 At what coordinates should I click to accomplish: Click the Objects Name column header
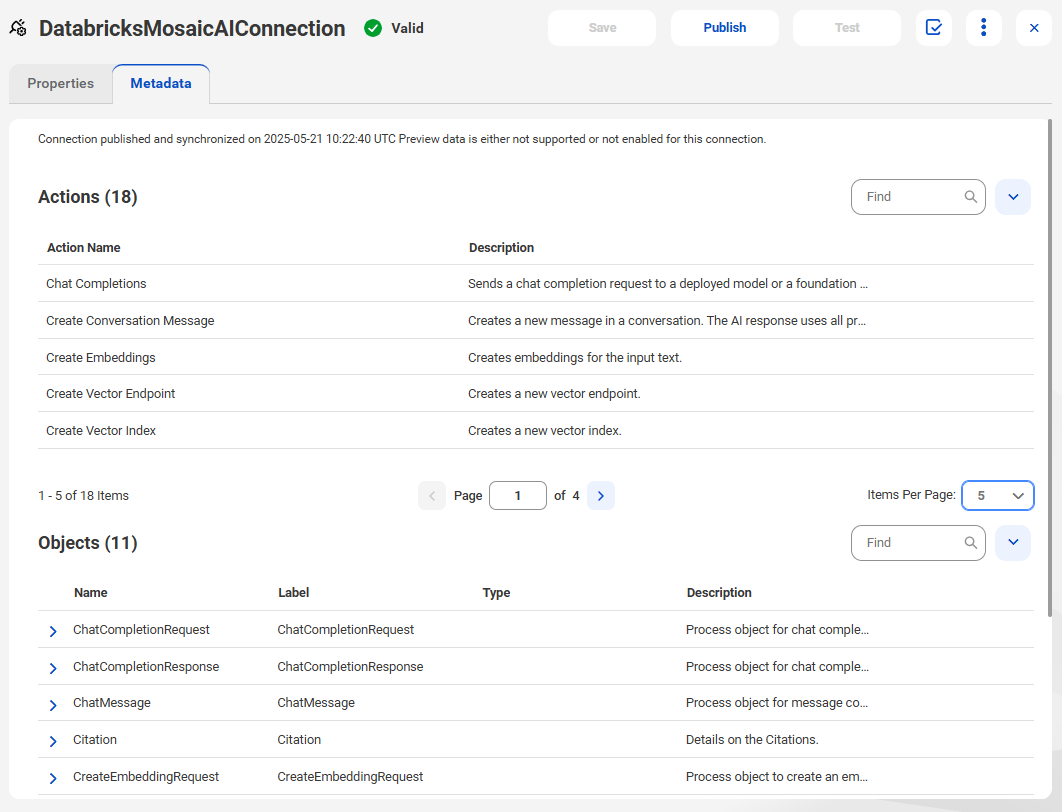(x=91, y=593)
